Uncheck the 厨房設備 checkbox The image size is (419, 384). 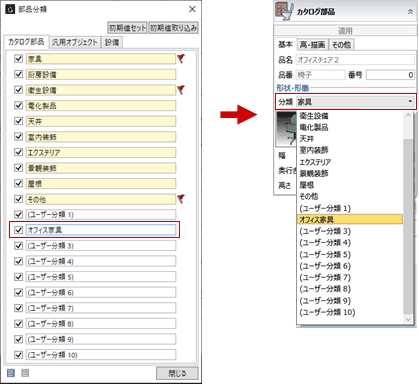click(x=19, y=74)
